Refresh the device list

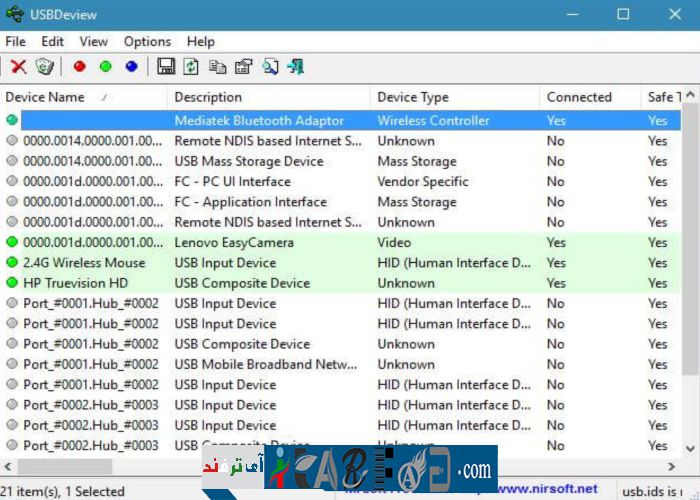click(x=191, y=67)
